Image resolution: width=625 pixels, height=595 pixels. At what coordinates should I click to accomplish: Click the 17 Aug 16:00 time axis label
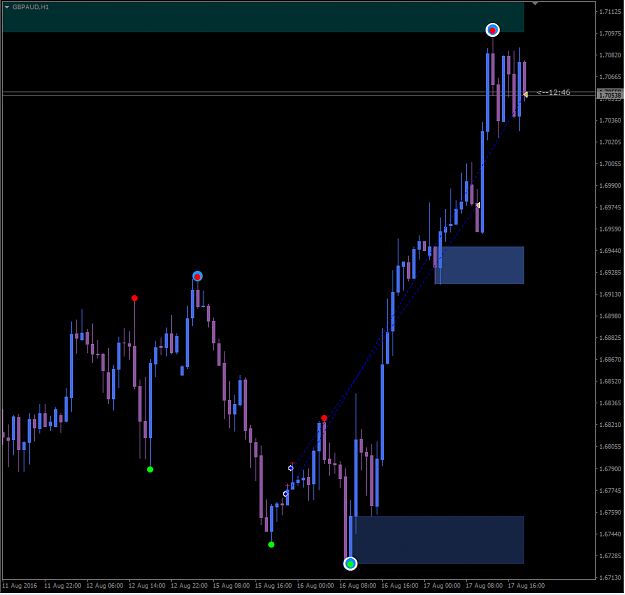pyautogui.click(x=527, y=585)
